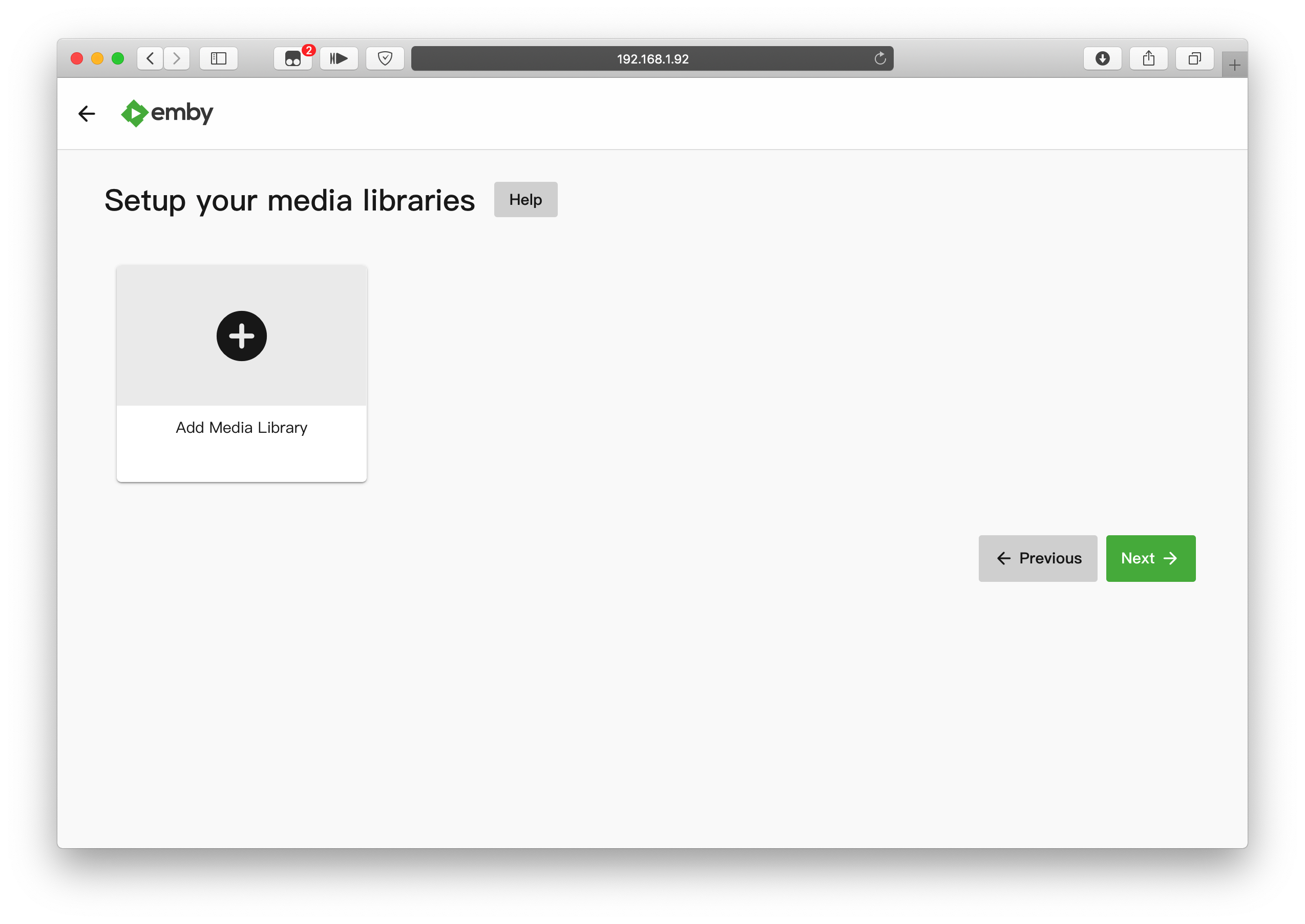Screen dimensions: 1305x924
Task: Go forward in Safari history
Action: point(177,58)
